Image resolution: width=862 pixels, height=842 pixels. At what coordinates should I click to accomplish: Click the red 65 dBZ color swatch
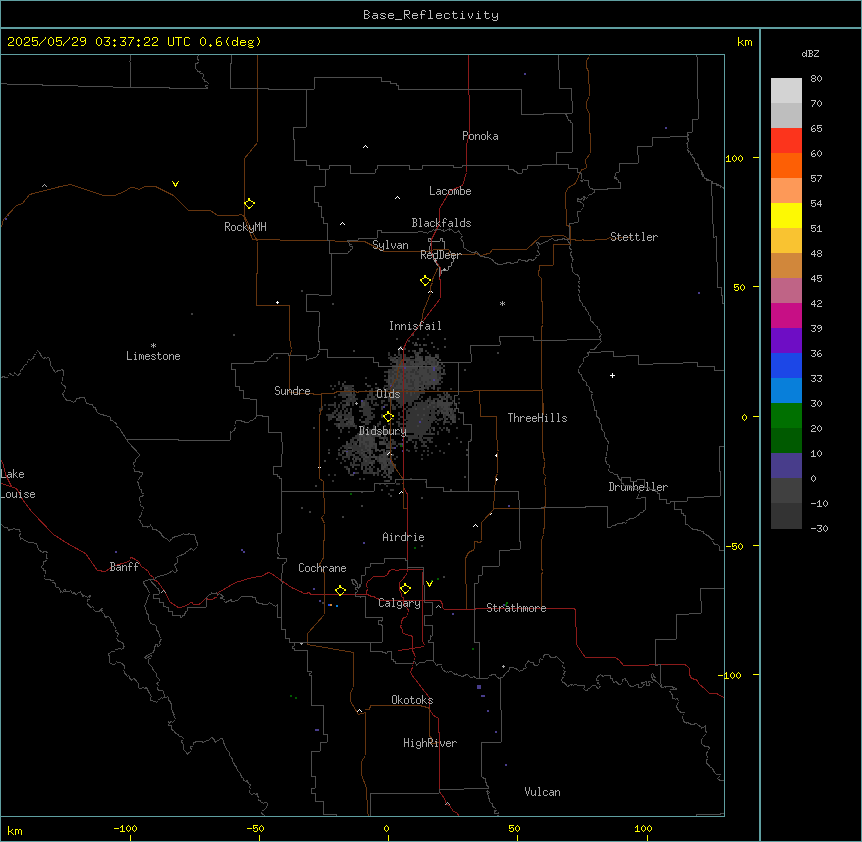pyautogui.click(x=786, y=140)
